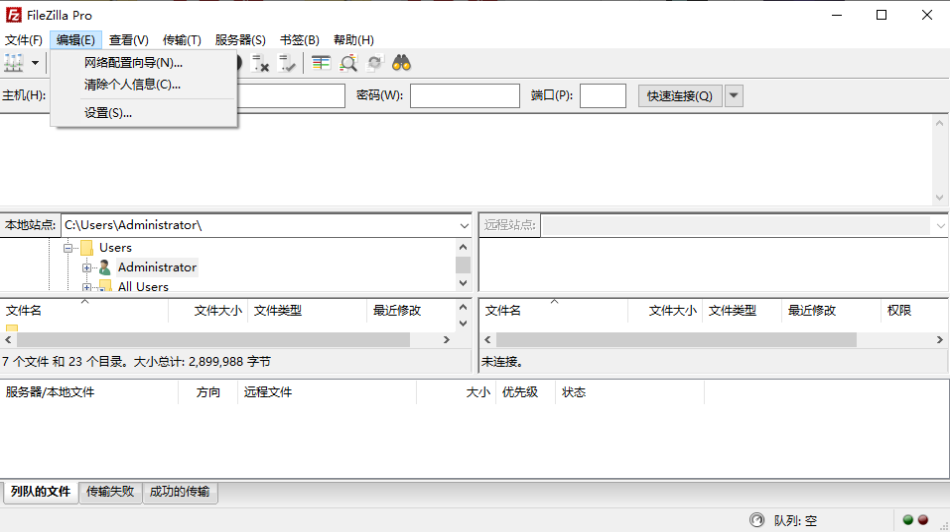The image size is (950, 532).
Task: Sort remote files by 文件大小 column
Action: click(x=665, y=310)
